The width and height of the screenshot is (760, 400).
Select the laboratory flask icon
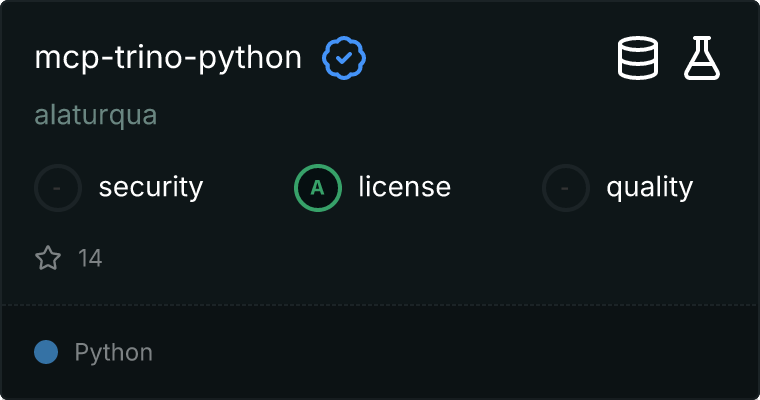pyautogui.click(x=702, y=58)
